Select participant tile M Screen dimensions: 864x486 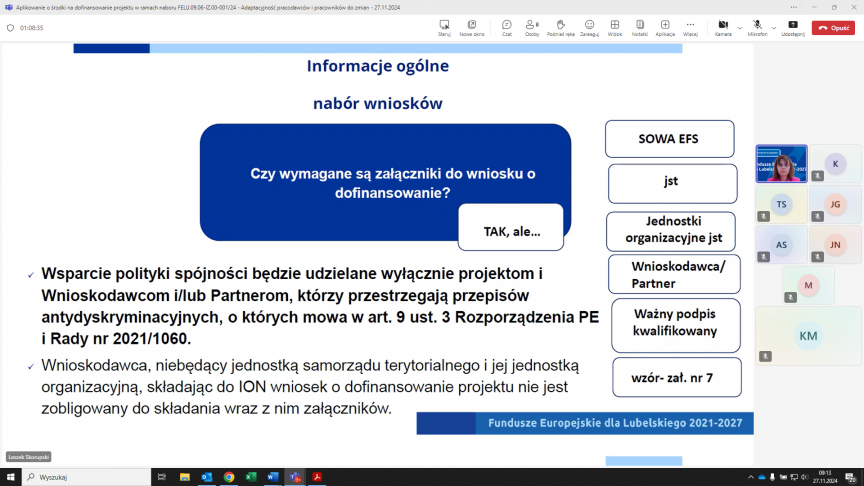tap(808, 285)
